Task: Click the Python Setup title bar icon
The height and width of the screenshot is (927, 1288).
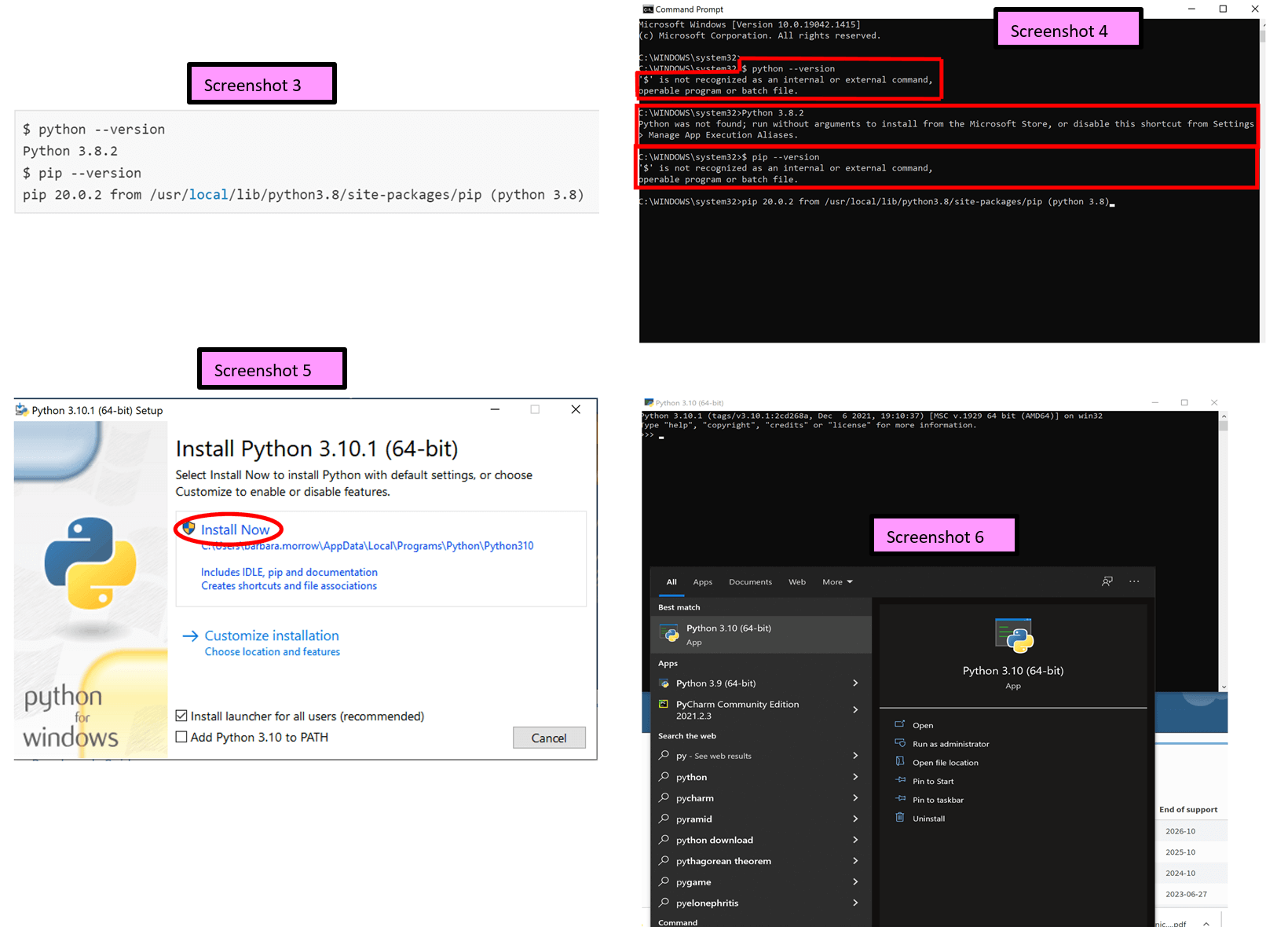Action: pos(22,410)
